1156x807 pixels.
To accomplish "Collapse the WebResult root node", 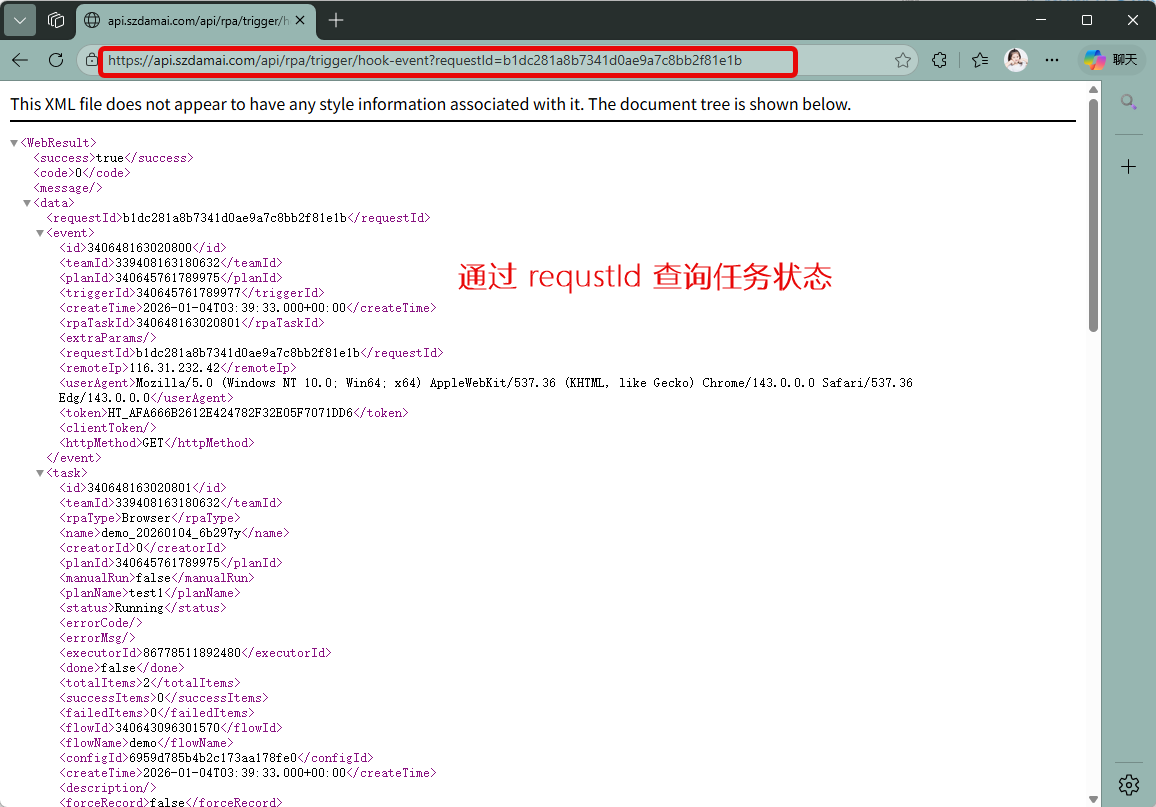I will [14, 143].
